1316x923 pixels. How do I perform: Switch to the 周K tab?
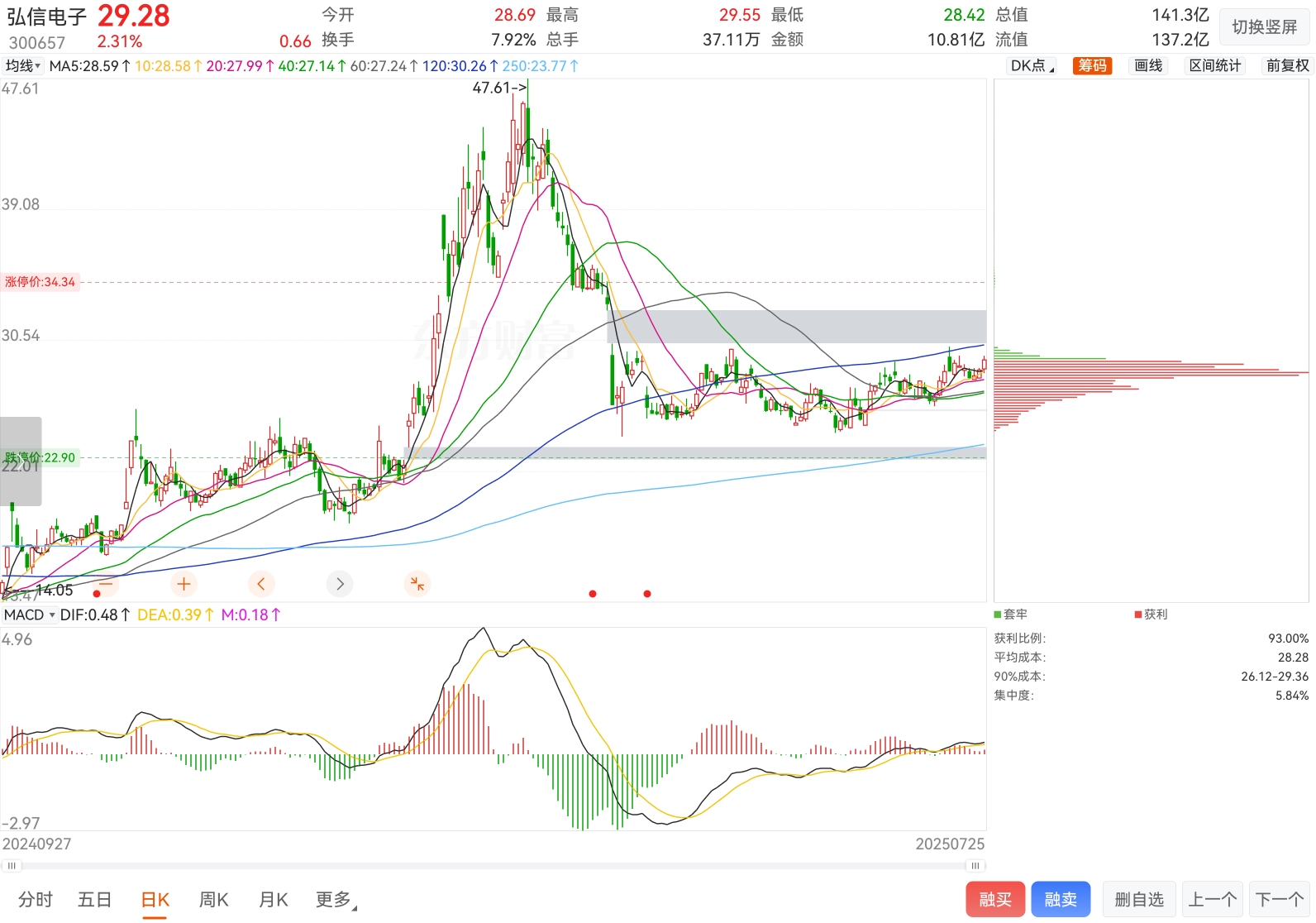pos(214,899)
